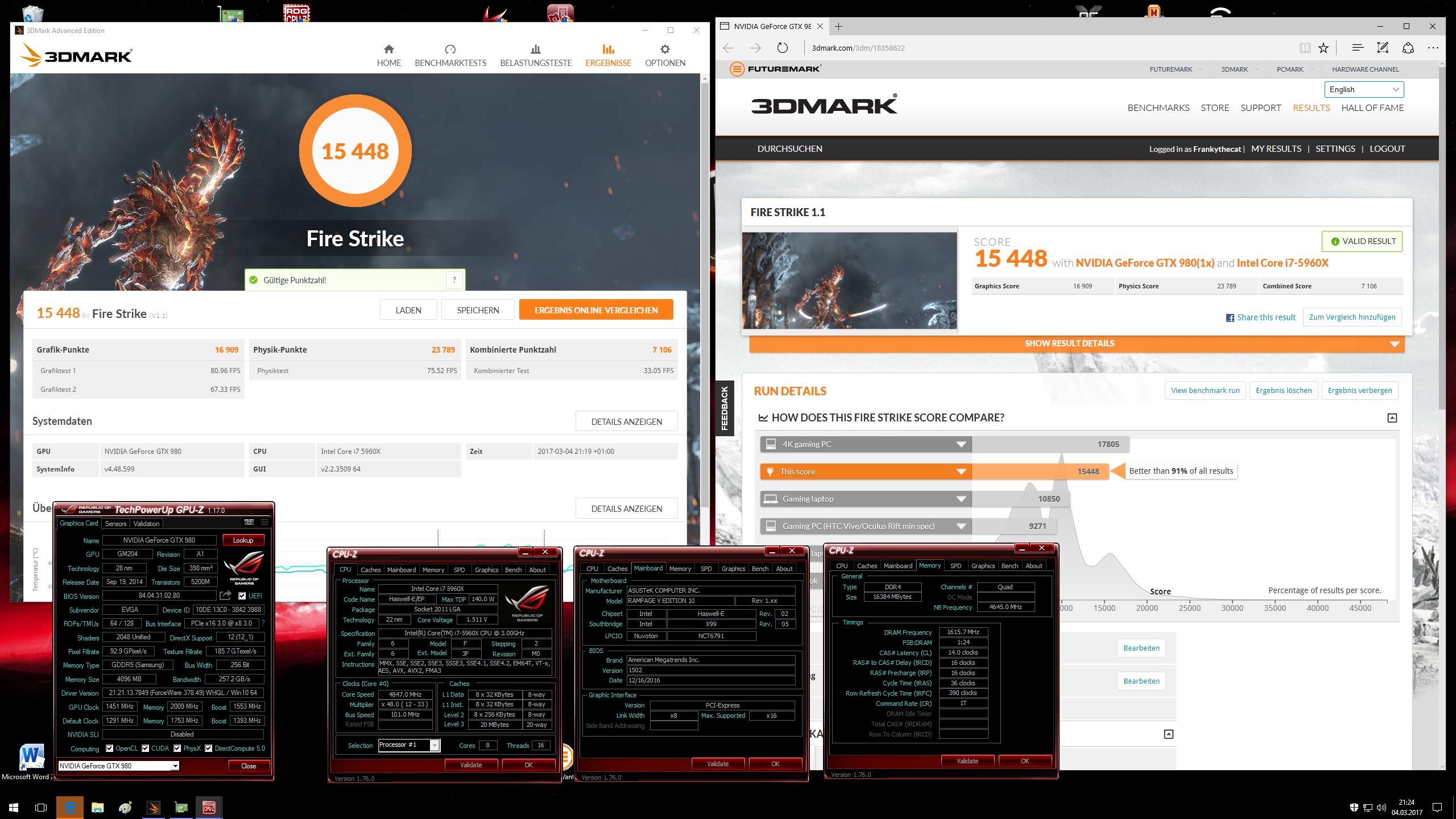The image size is (1456, 819).
Task: Collapse score comparison section icon
Action: (x=1392, y=418)
